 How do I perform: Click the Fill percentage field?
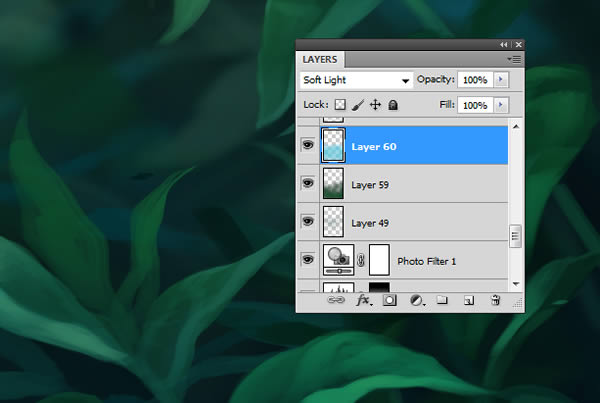coord(475,105)
